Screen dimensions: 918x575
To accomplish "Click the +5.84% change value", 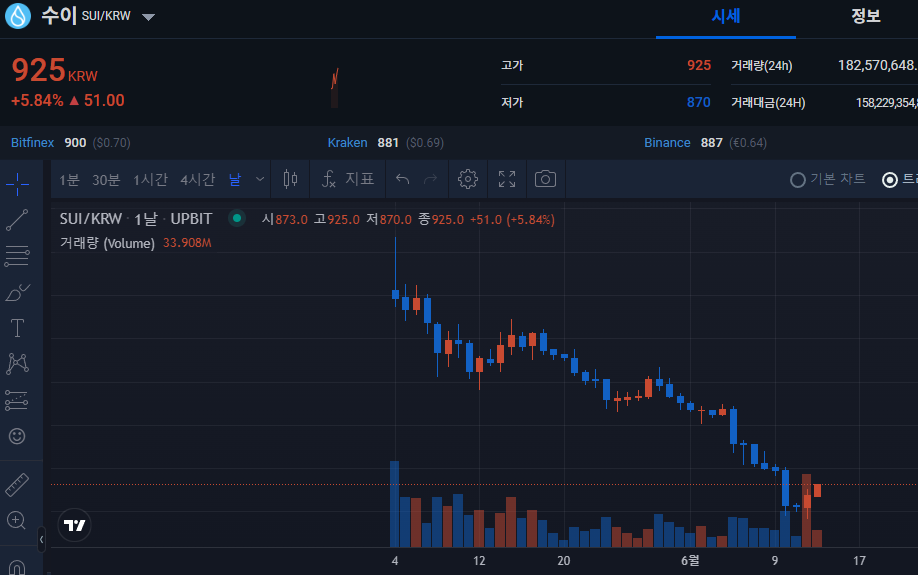I will pyautogui.click(x=37, y=100).
